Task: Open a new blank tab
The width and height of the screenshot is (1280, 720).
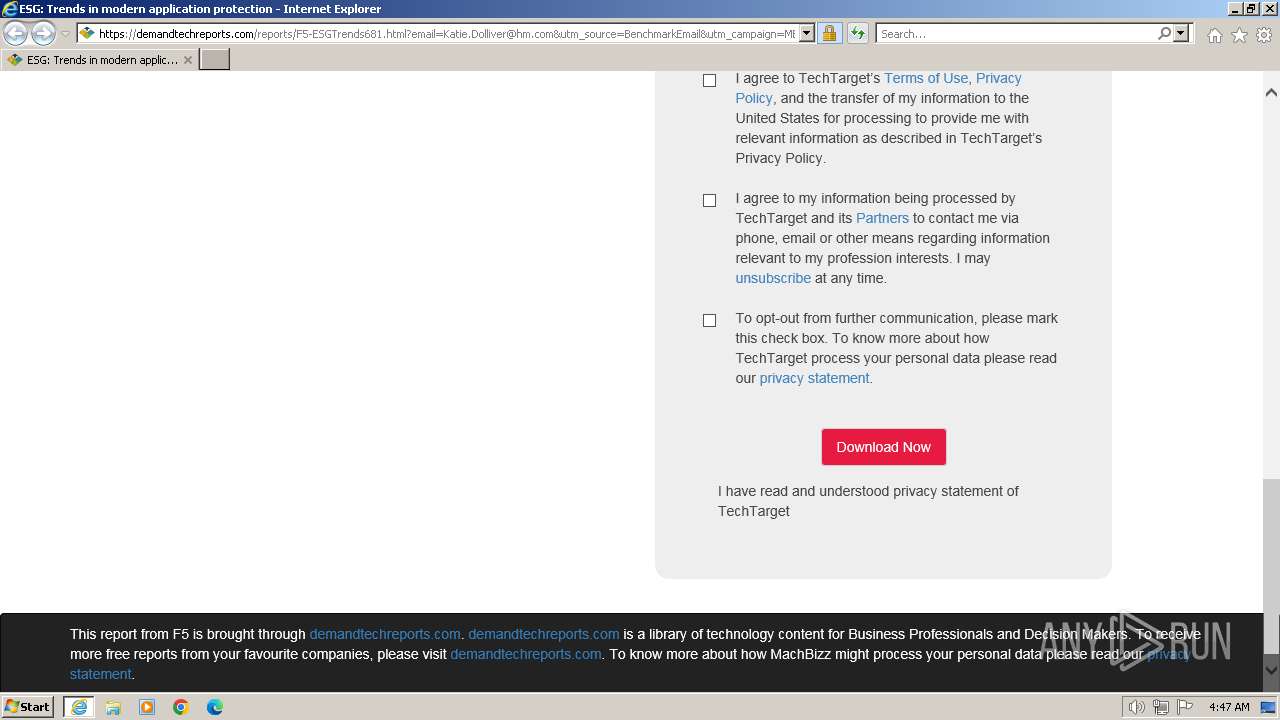Action: (215, 60)
